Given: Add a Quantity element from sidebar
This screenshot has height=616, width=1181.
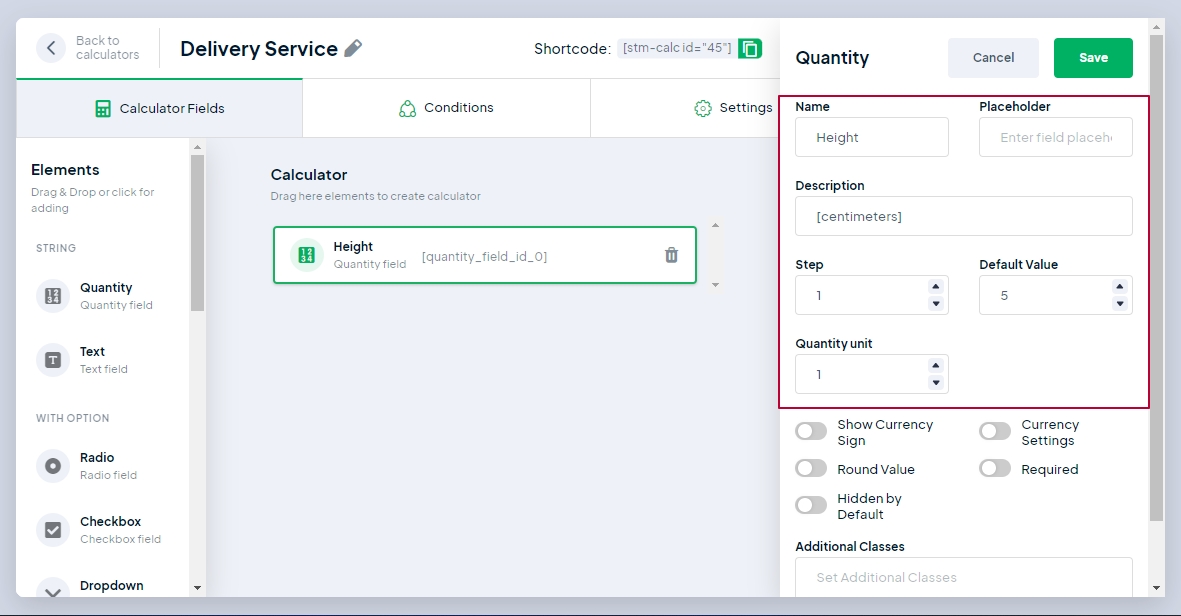Looking at the screenshot, I should tap(106, 296).
